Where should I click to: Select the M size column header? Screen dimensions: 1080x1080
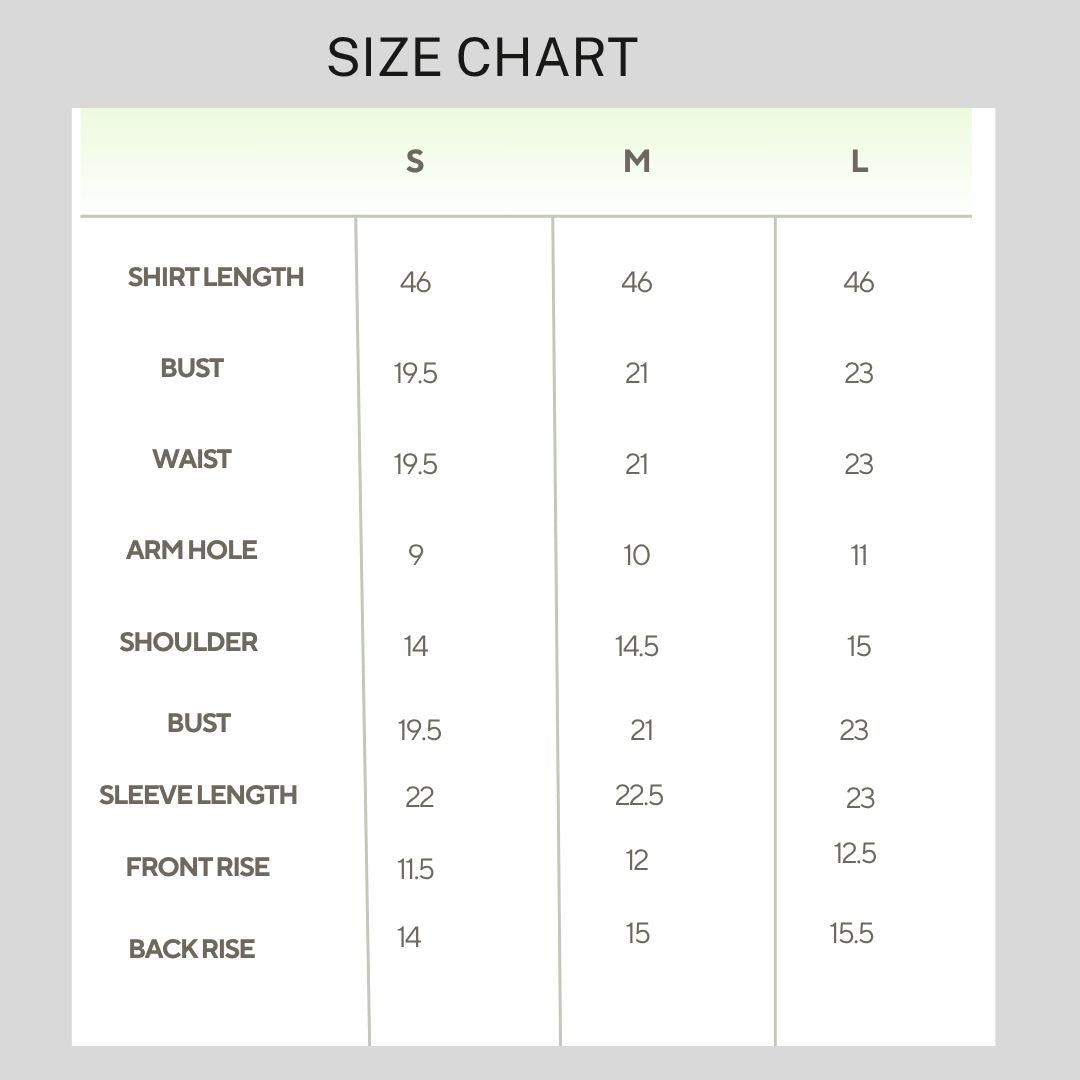pos(637,161)
